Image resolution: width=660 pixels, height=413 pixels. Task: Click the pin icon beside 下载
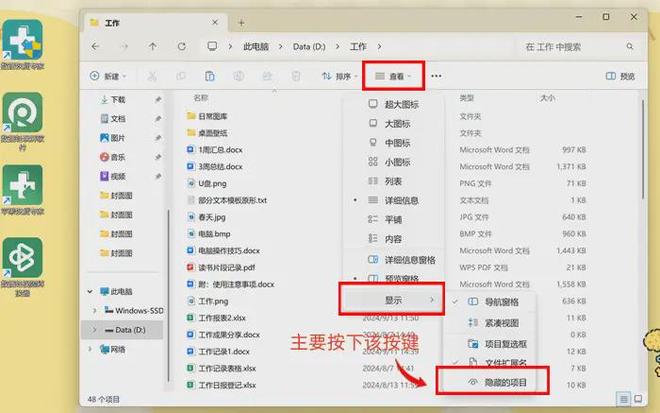point(158,100)
